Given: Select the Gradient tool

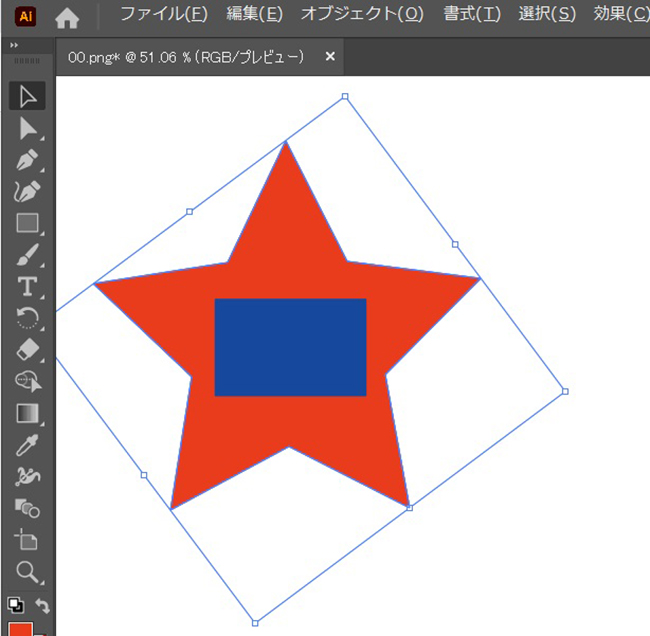Looking at the screenshot, I should pyautogui.click(x=27, y=413).
